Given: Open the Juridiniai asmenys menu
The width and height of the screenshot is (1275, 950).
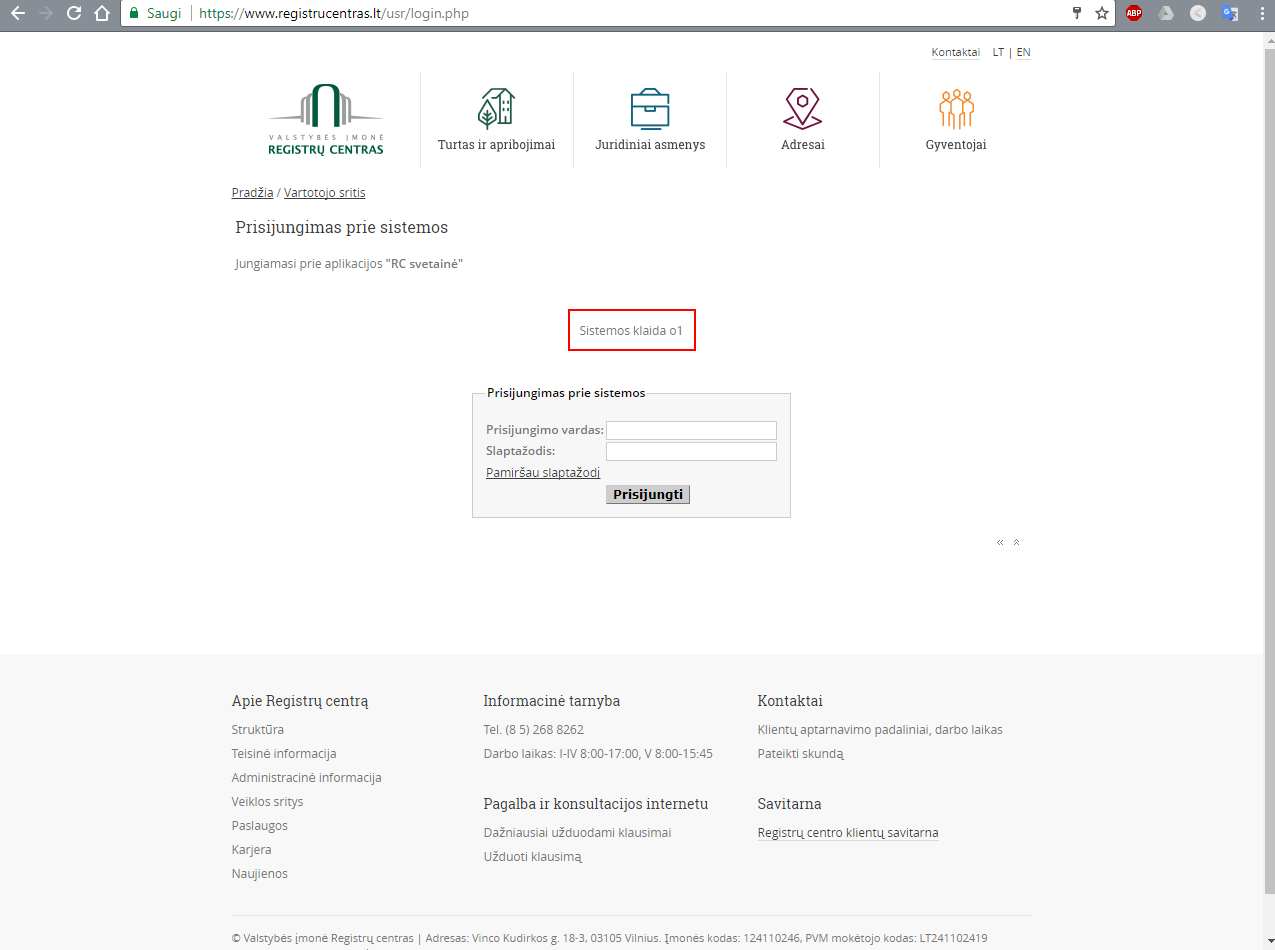Looking at the screenshot, I should (650, 145).
